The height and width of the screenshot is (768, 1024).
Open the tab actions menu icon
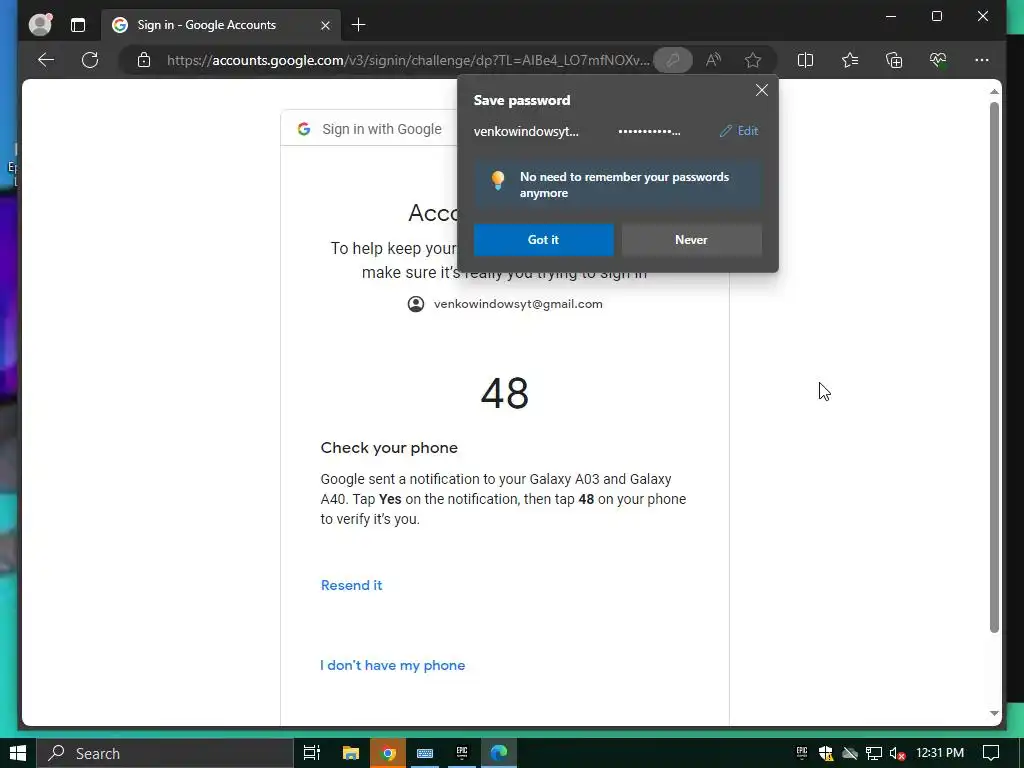coord(78,25)
